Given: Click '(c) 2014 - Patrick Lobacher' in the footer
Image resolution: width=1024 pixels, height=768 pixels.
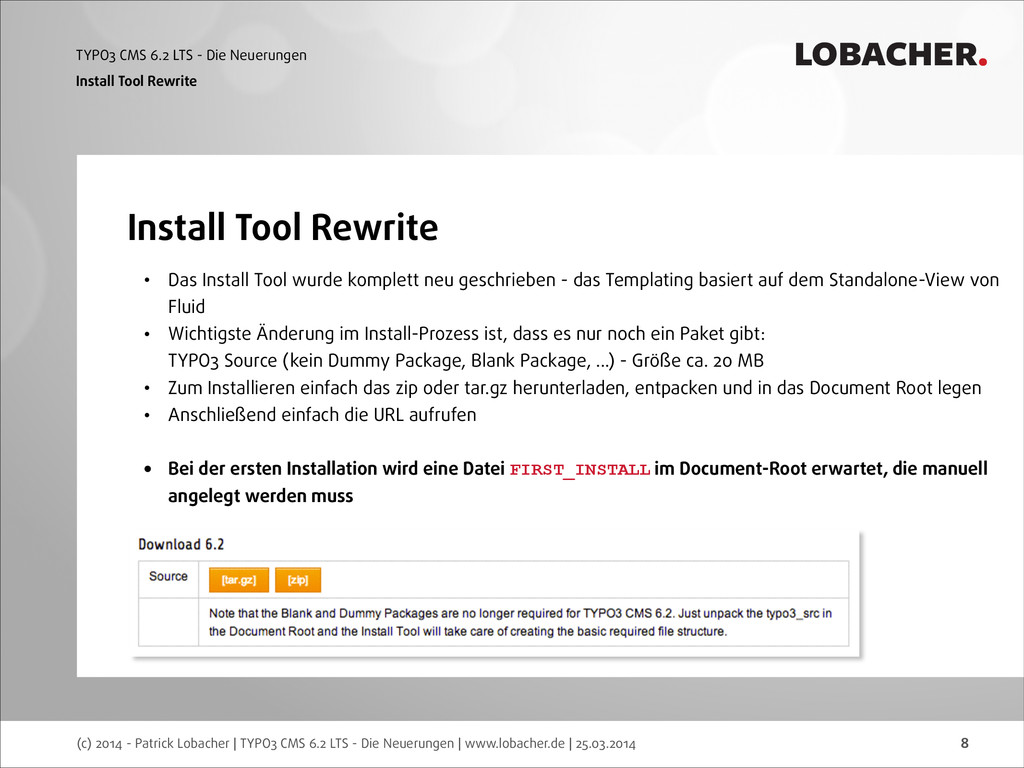Looking at the screenshot, I should 153,743.
